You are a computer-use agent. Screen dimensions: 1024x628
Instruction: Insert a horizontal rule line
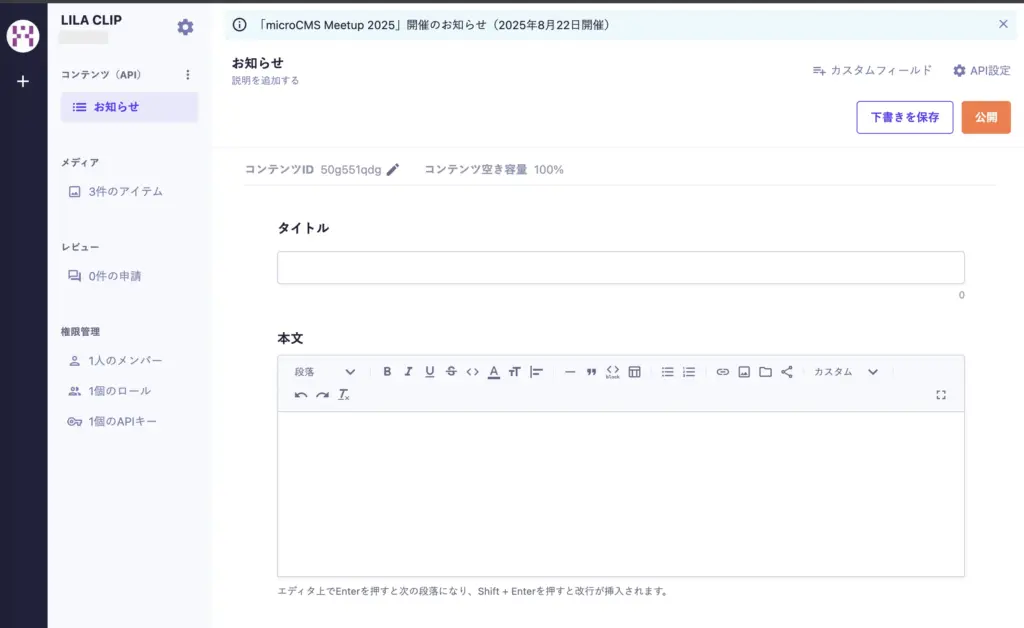click(570, 371)
